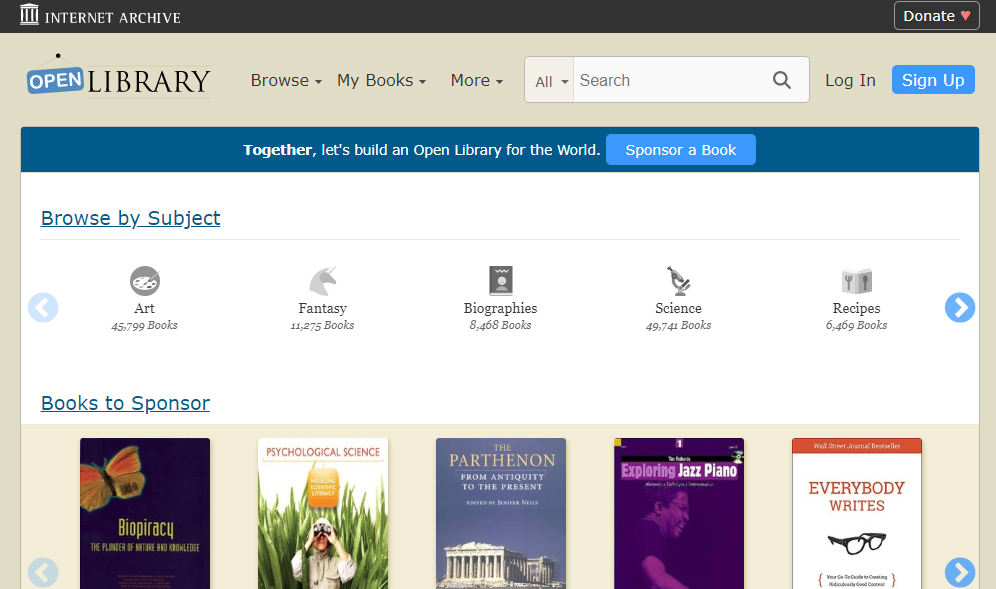
Task: Click the 'INTERNET ARCHIVE' text
Action: coord(112,18)
